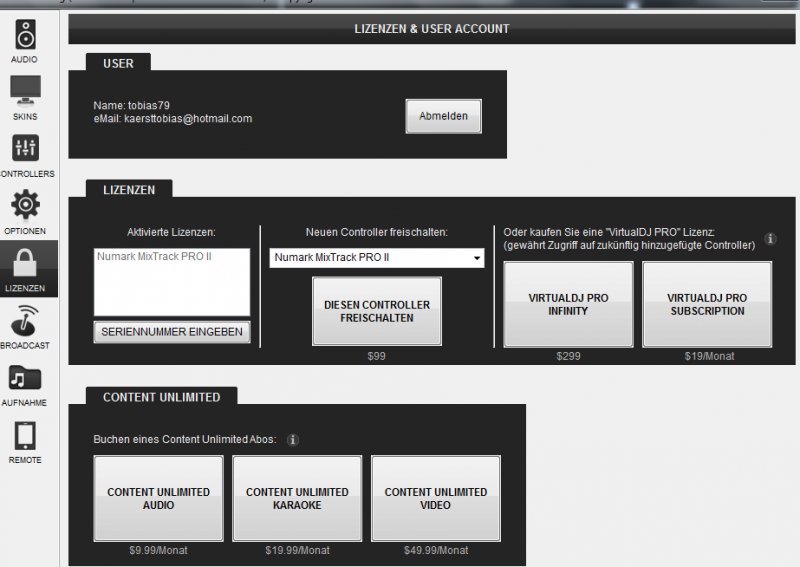Click the $299 price label

[568, 356]
